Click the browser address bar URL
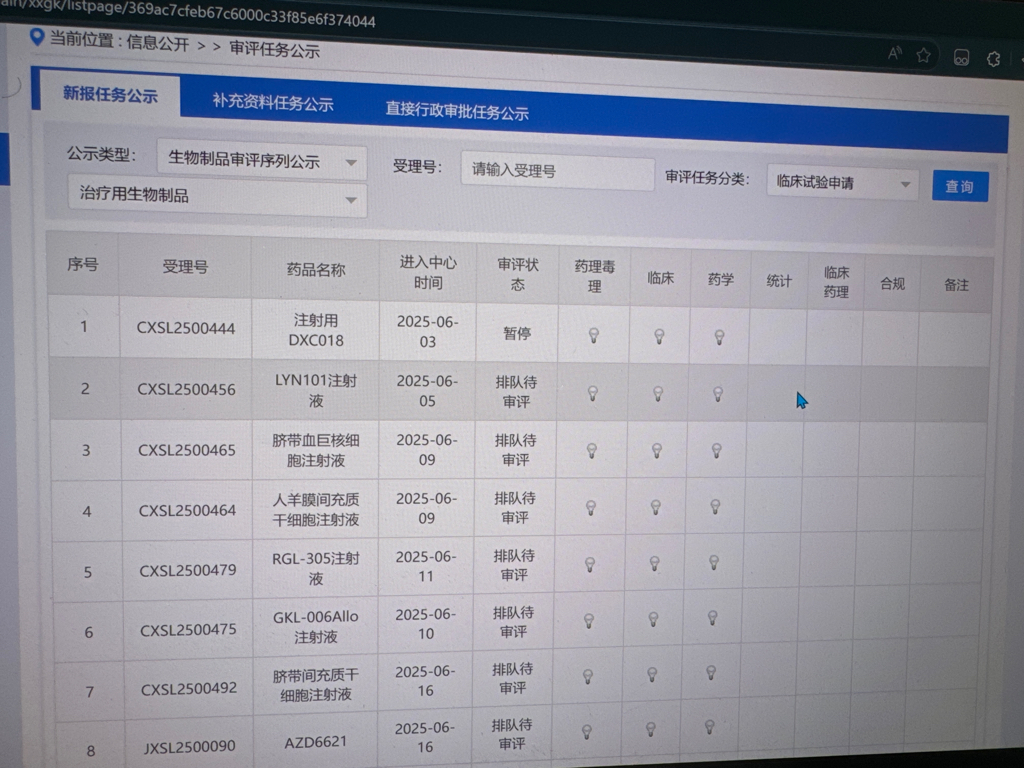The image size is (1024, 768). pos(188,12)
